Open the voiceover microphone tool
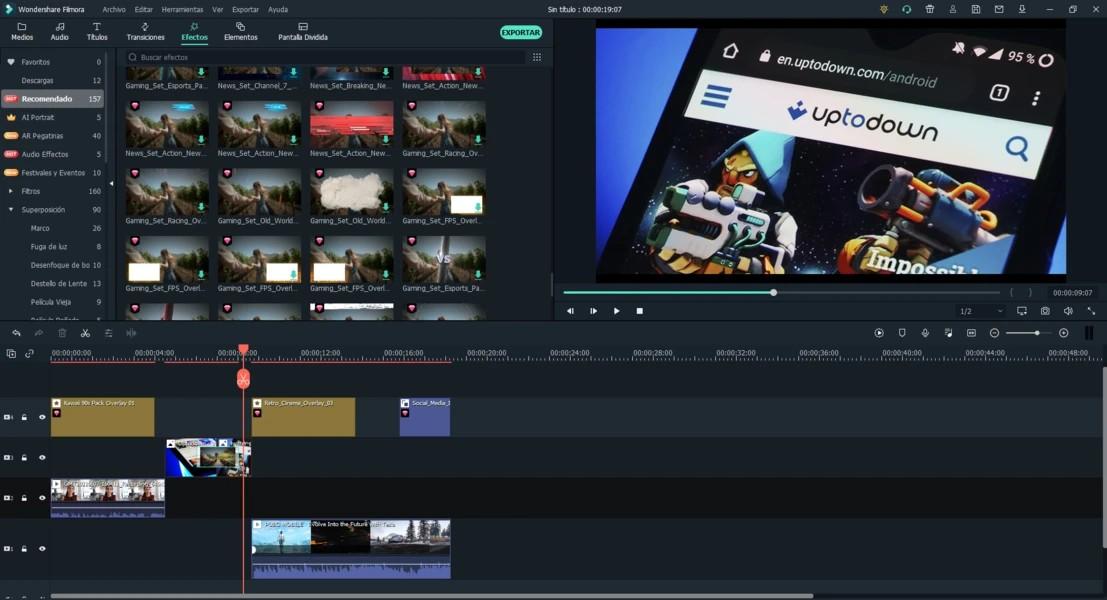Screen dimensions: 1107x600 [x=925, y=333]
